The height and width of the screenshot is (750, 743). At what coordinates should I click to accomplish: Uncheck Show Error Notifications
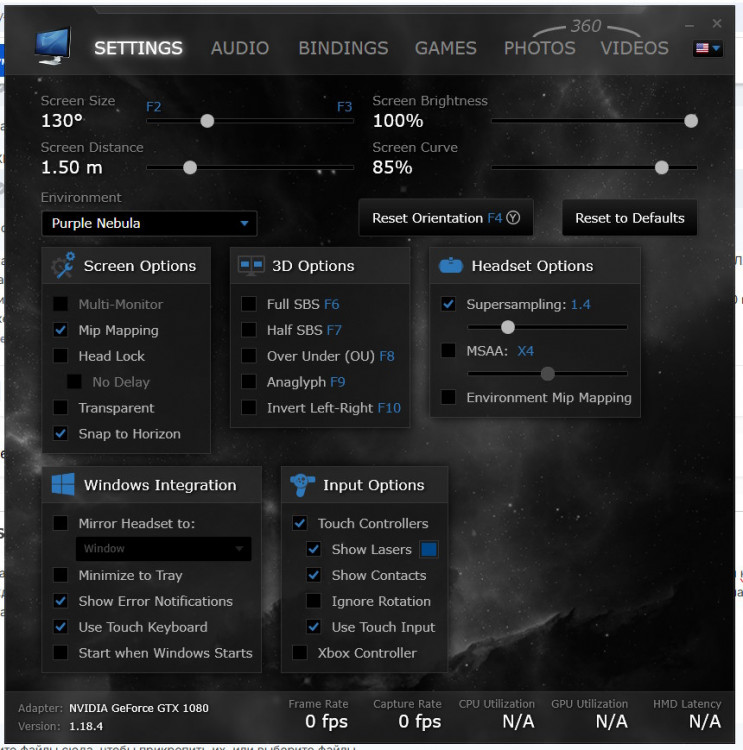(x=60, y=601)
